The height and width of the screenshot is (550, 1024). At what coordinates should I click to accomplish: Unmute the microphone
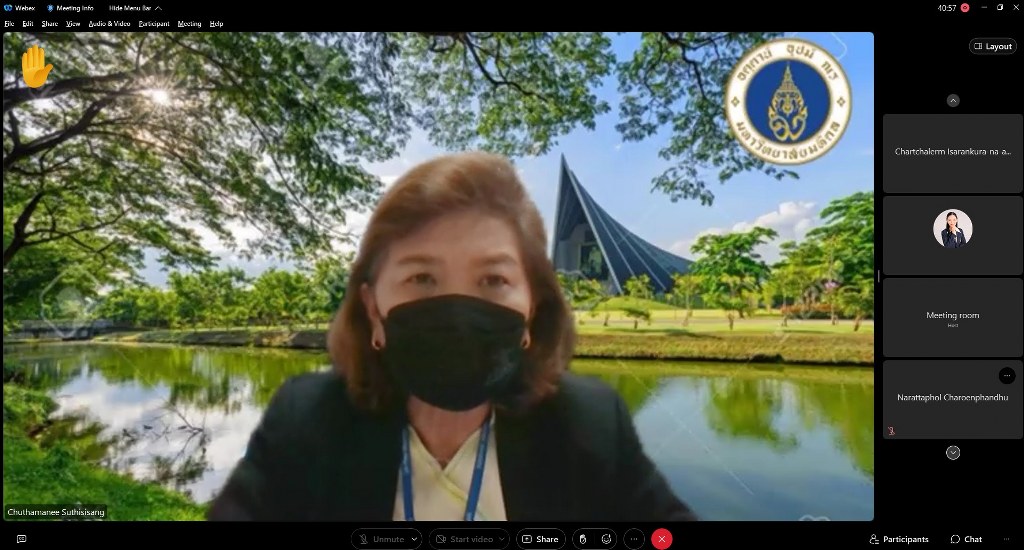pyautogui.click(x=380, y=539)
